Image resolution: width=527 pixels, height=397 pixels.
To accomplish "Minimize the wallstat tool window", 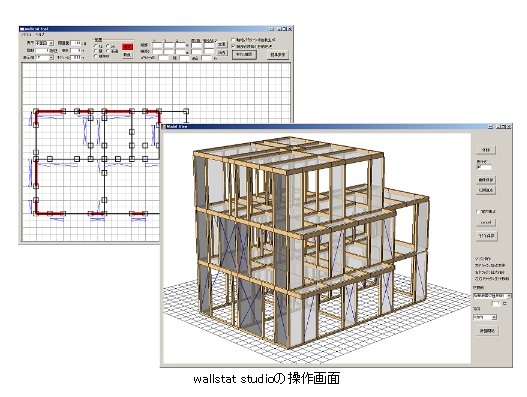I will click(x=280, y=29).
